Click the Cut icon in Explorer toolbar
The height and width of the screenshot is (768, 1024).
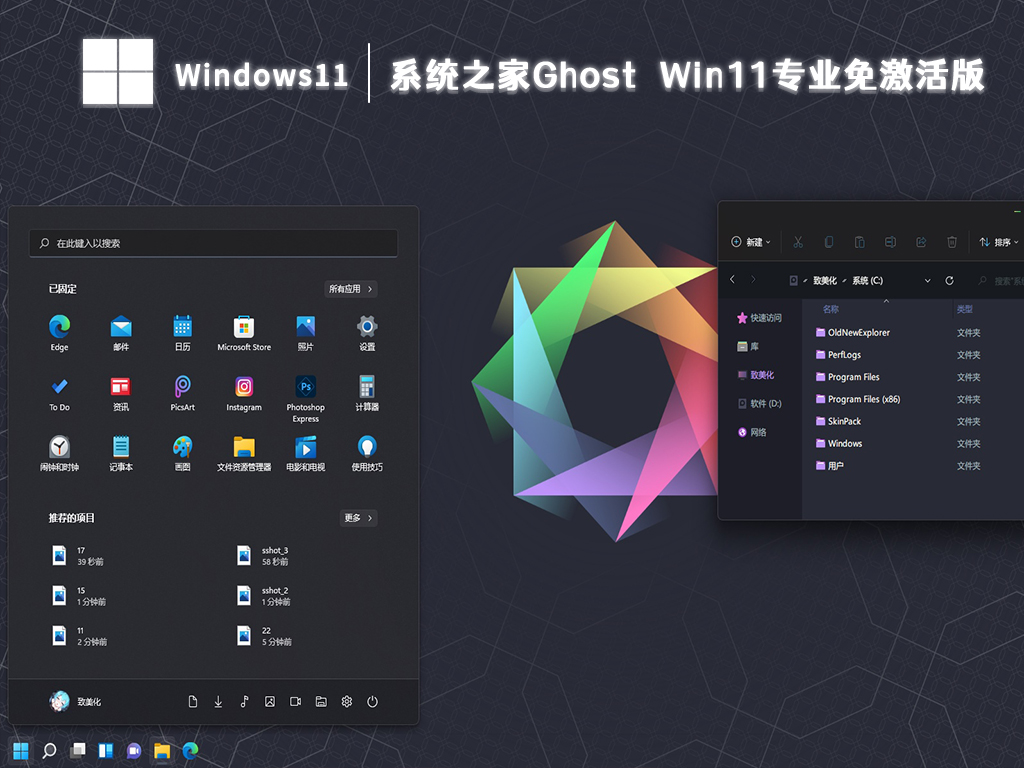point(798,242)
